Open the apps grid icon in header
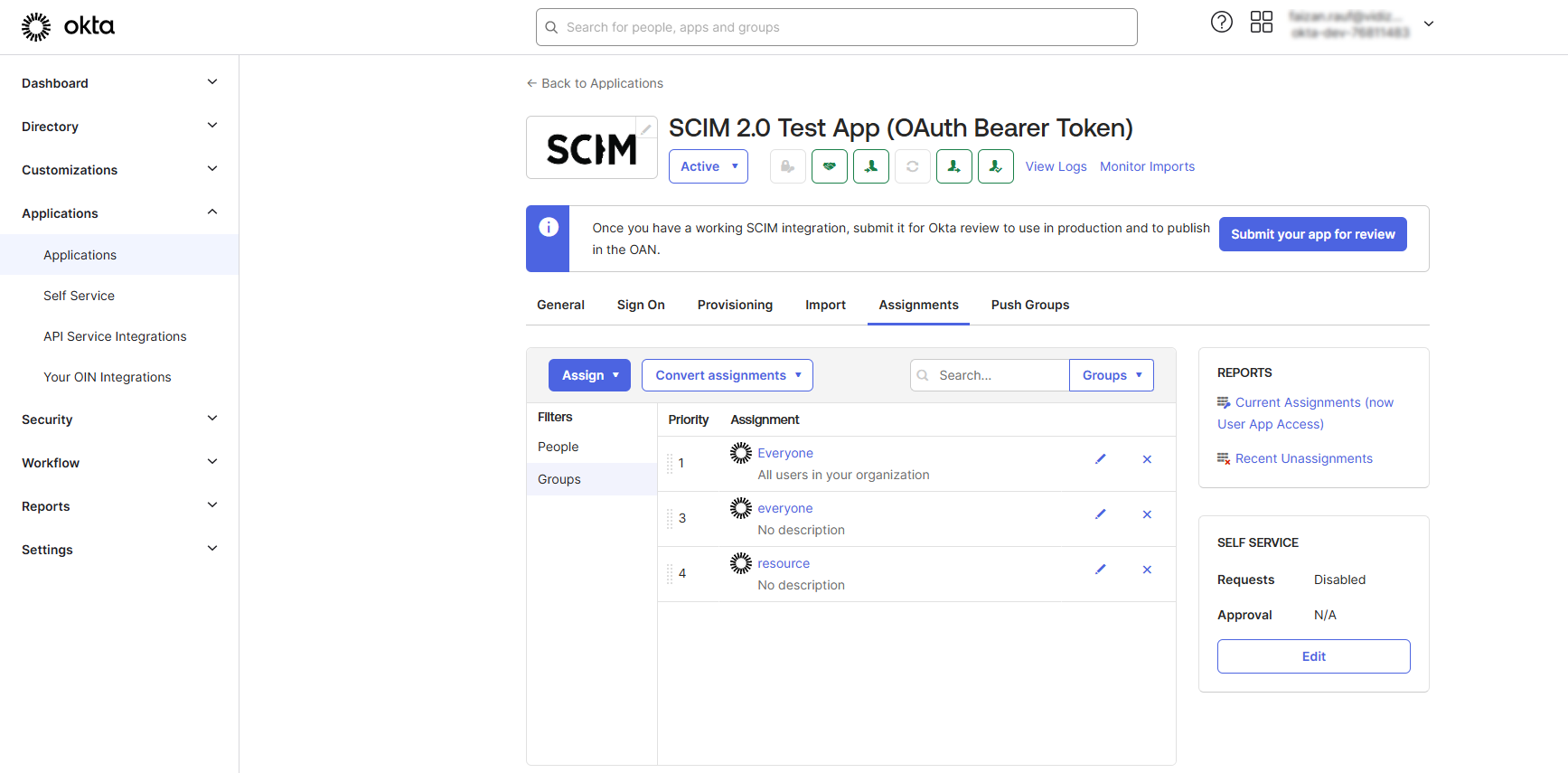This screenshot has height=773, width=1568. point(1261,23)
